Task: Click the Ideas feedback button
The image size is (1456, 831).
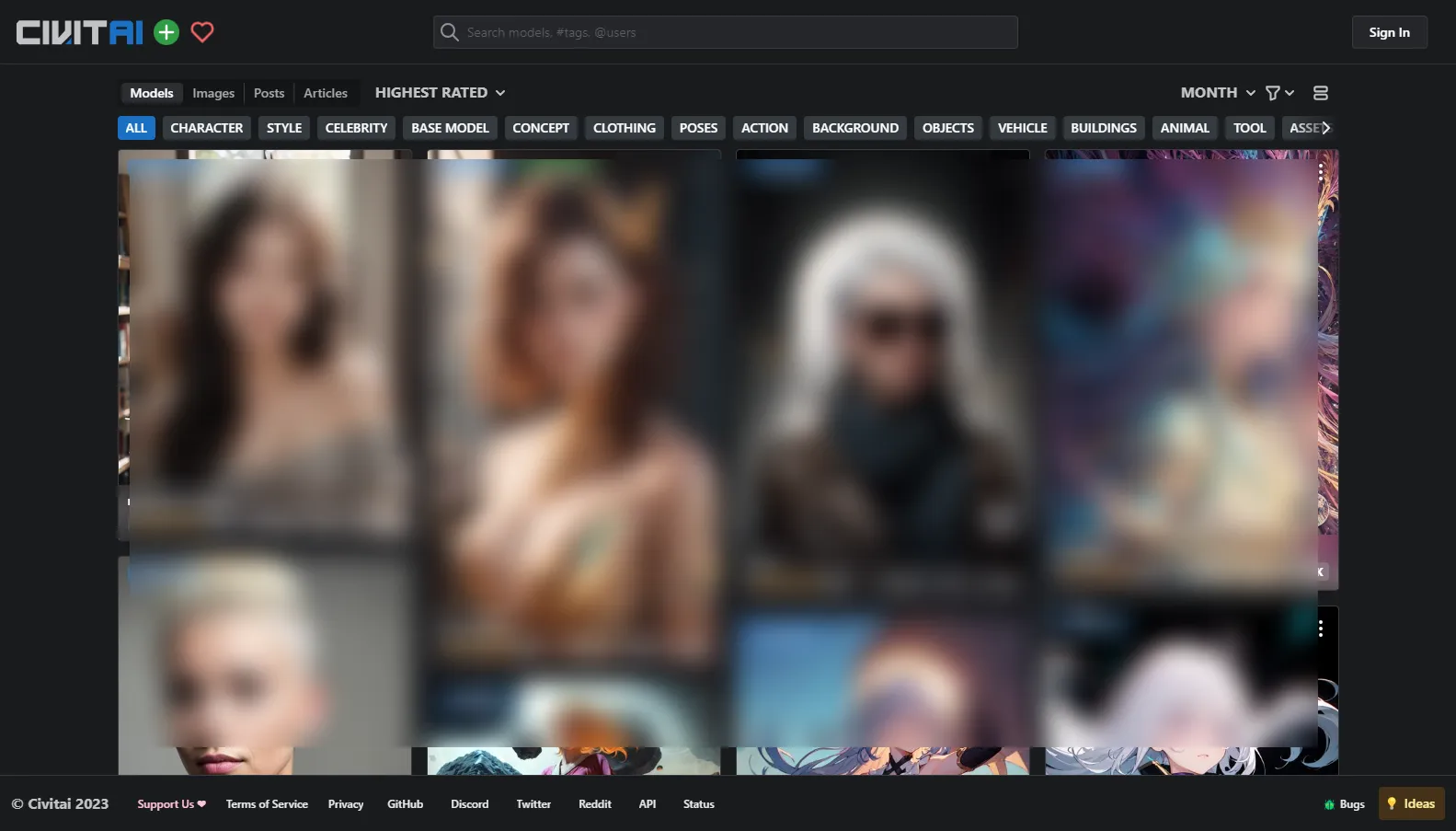Action: [x=1411, y=804]
